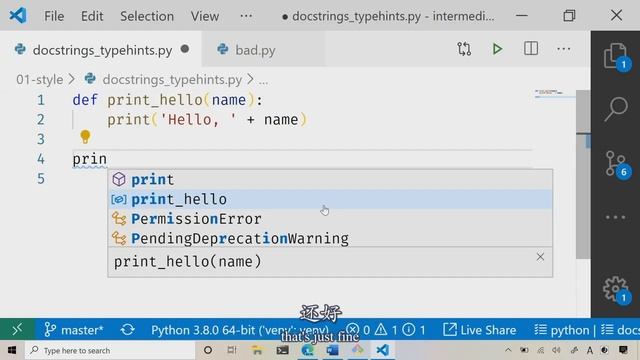Click the docs status bar item
640x360 pixels.
620,330
